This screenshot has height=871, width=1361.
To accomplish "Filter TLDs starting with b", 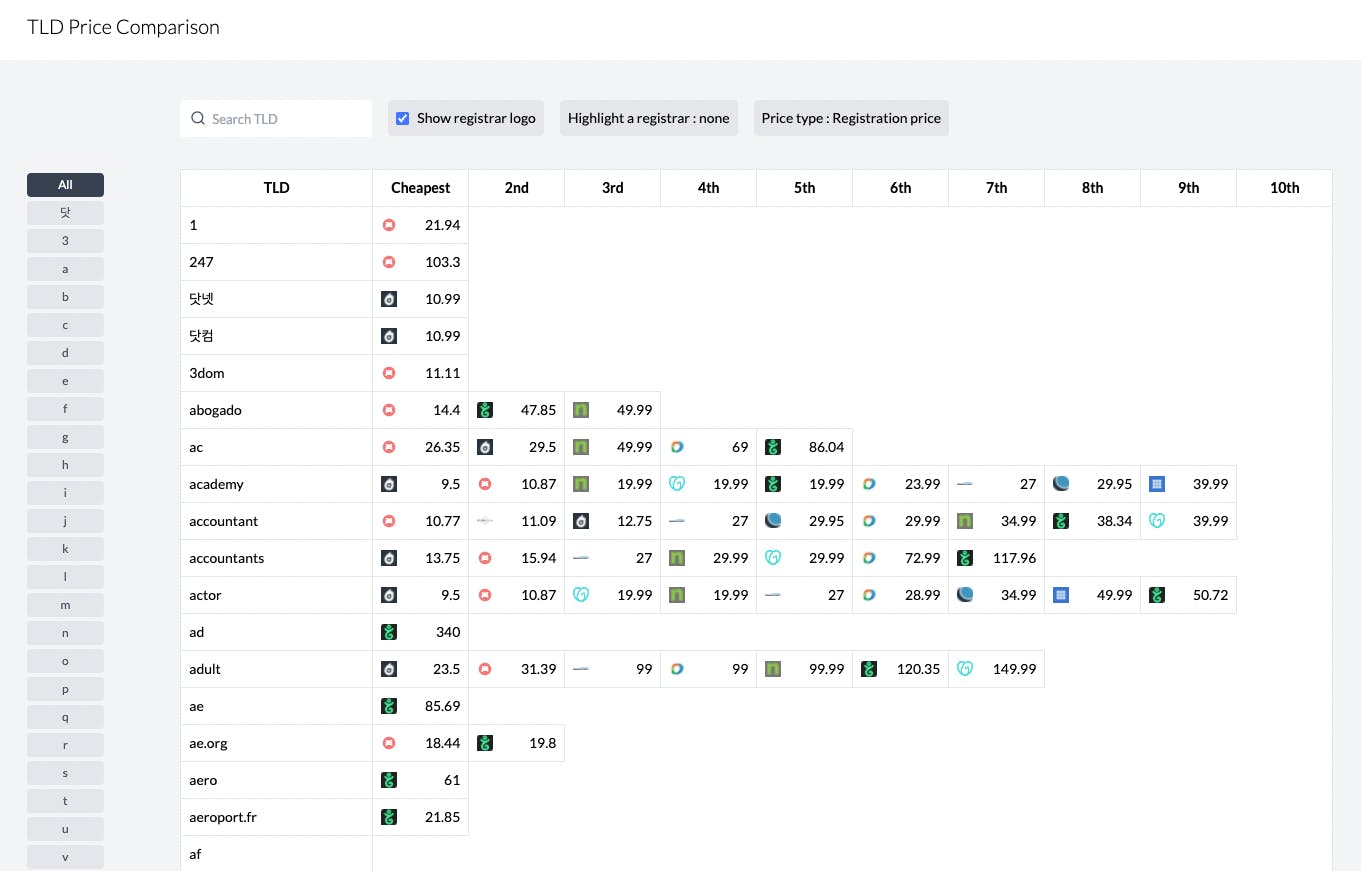I will [x=65, y=297].
